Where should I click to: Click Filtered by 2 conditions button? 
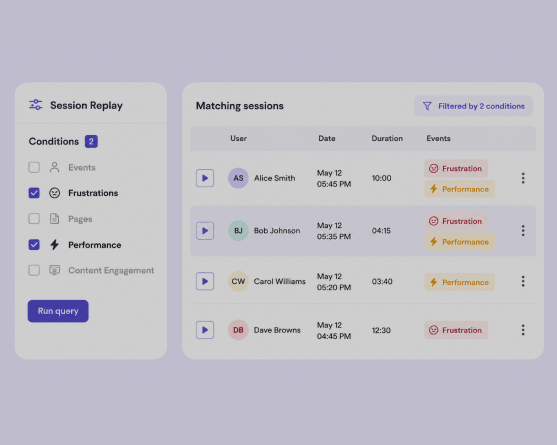coord(473,106)
